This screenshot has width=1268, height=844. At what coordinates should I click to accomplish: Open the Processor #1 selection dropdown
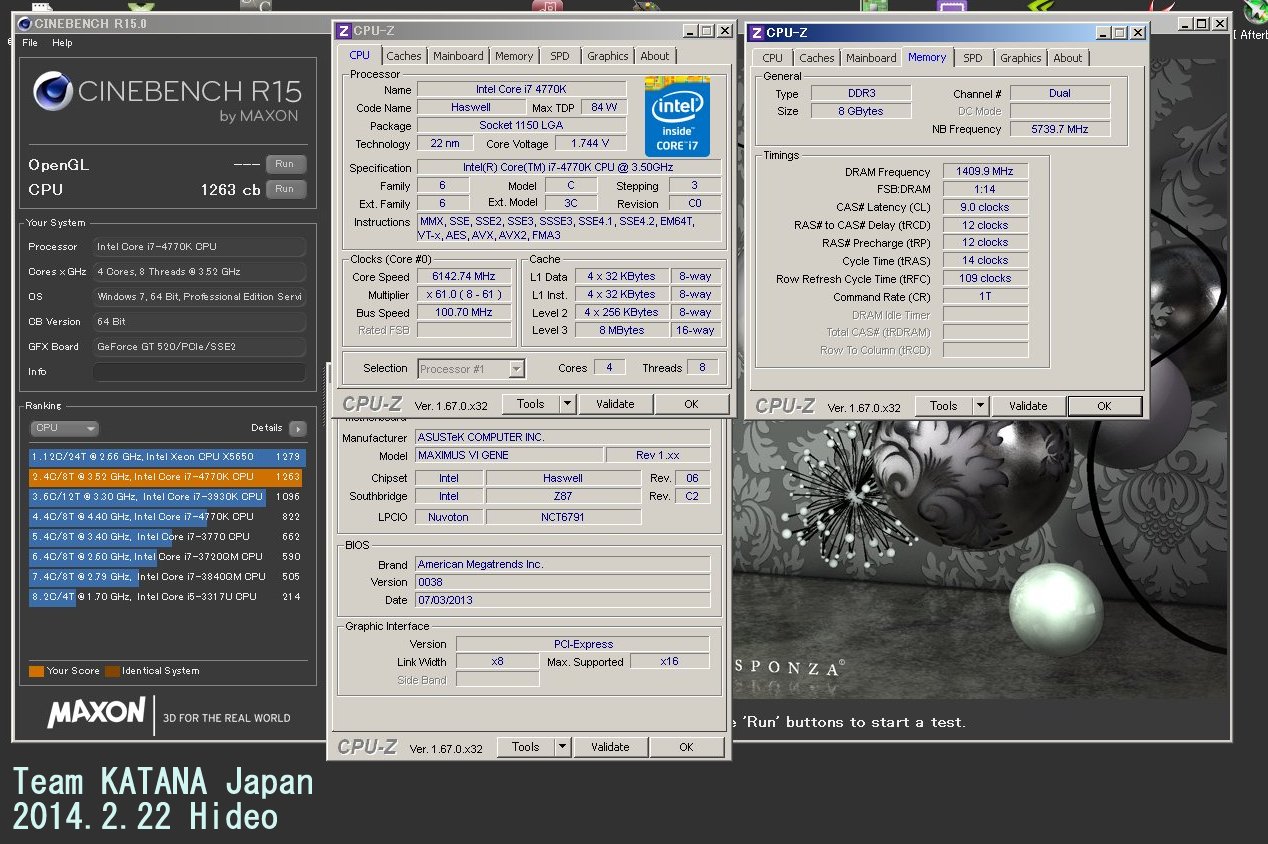pyautogui.click(x=471, y=369)
